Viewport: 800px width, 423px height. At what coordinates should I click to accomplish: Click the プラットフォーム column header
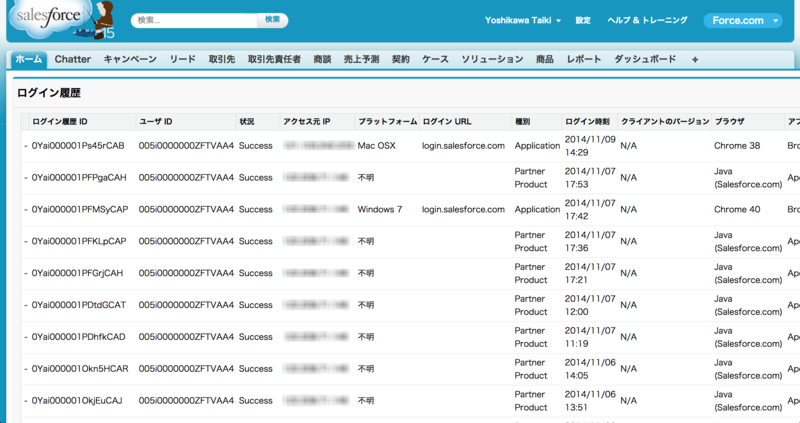388,121
